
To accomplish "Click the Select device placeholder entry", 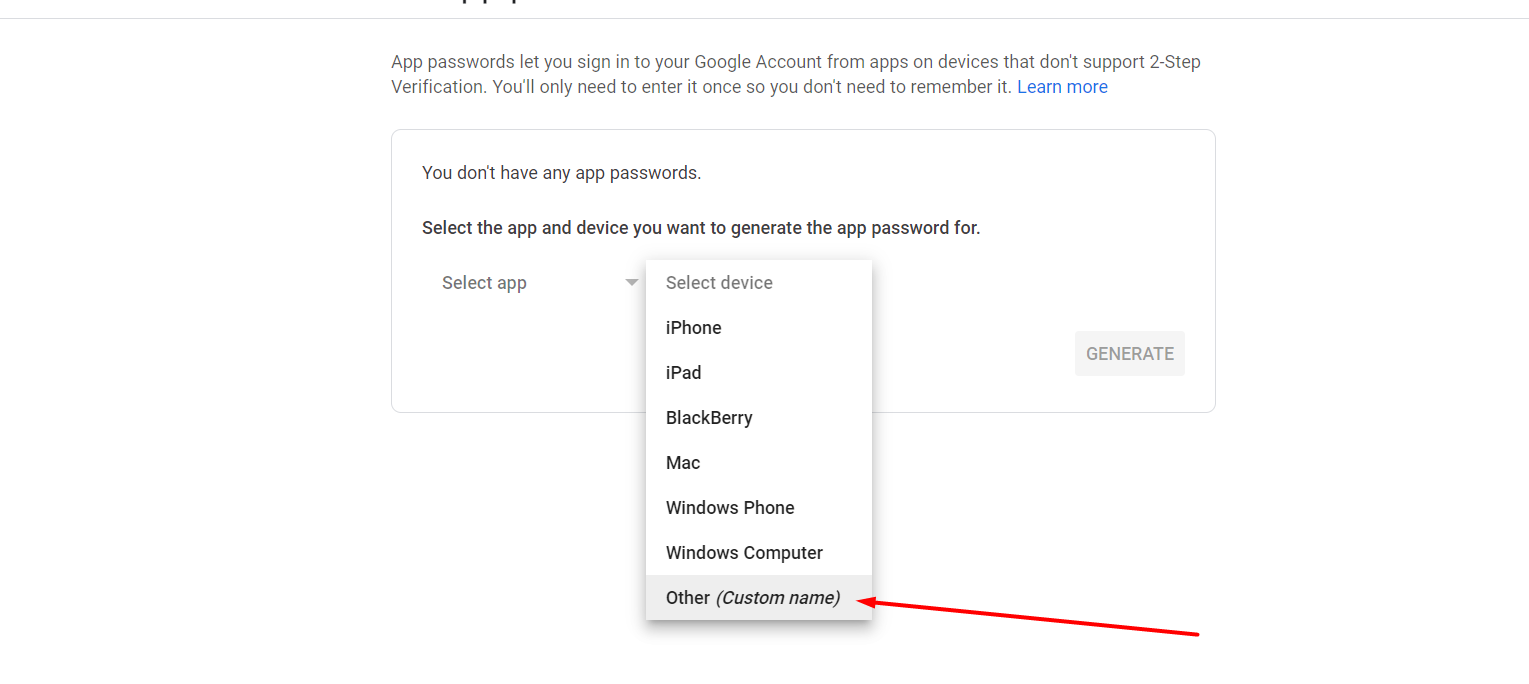I will click(719, 282).
